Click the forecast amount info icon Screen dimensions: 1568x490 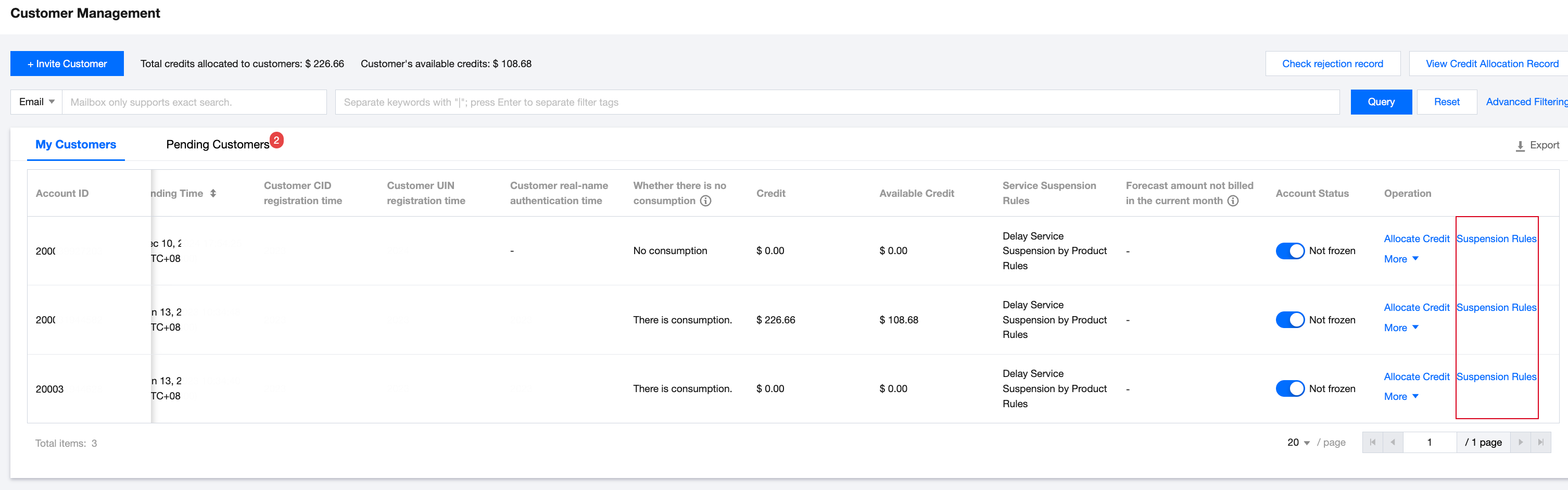point(1234,201)
